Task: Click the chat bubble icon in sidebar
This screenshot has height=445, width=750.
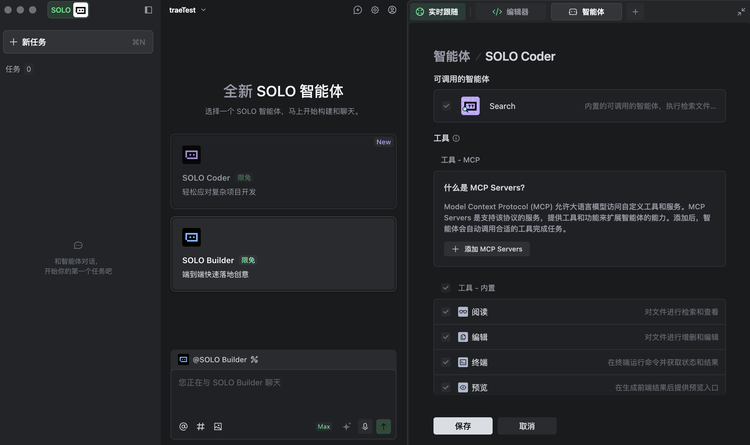Action: [78, 245]
